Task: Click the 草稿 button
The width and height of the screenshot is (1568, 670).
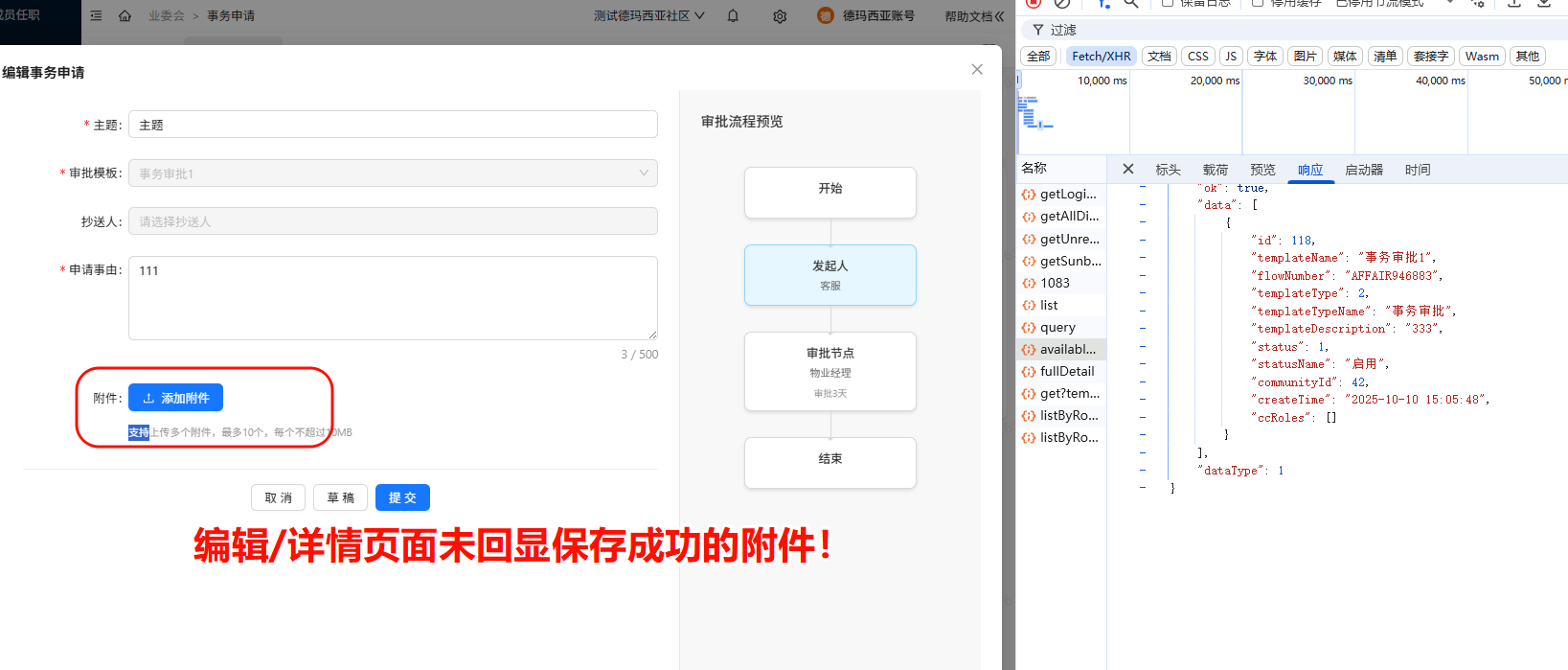Action: point(340,497)
